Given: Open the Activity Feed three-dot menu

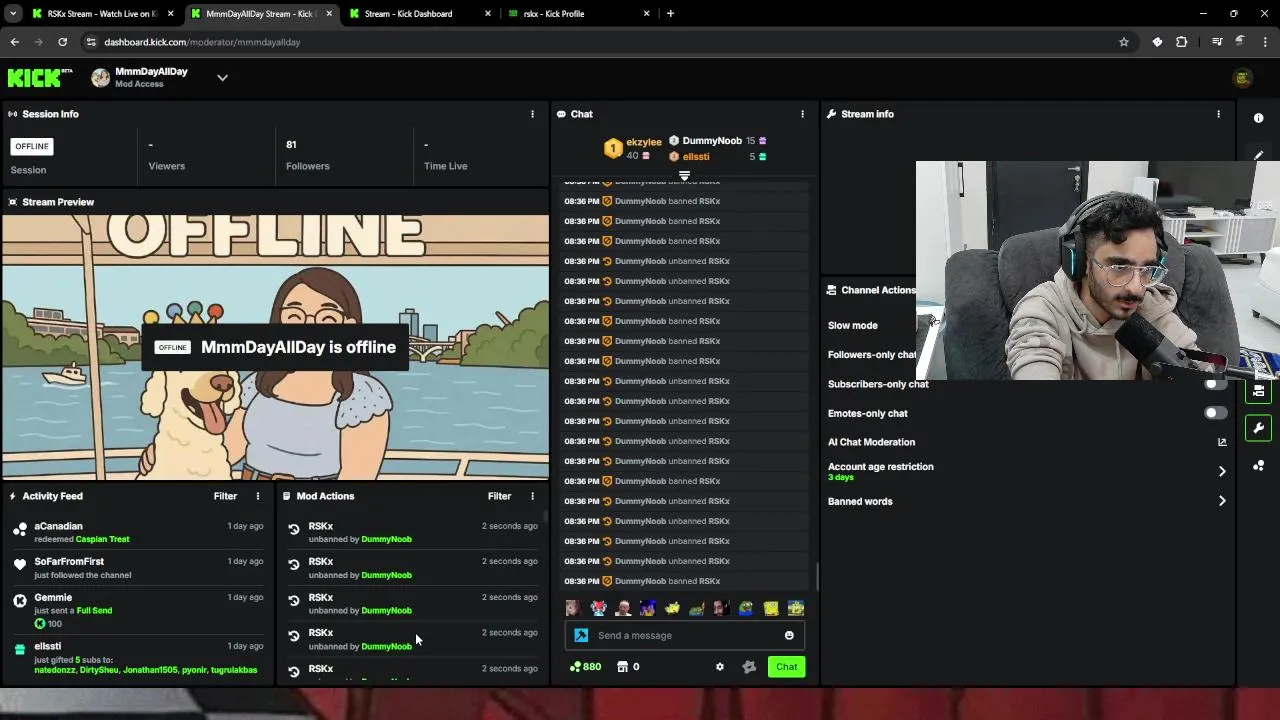Looking at the screenshot, I should [x=257, y=496].
